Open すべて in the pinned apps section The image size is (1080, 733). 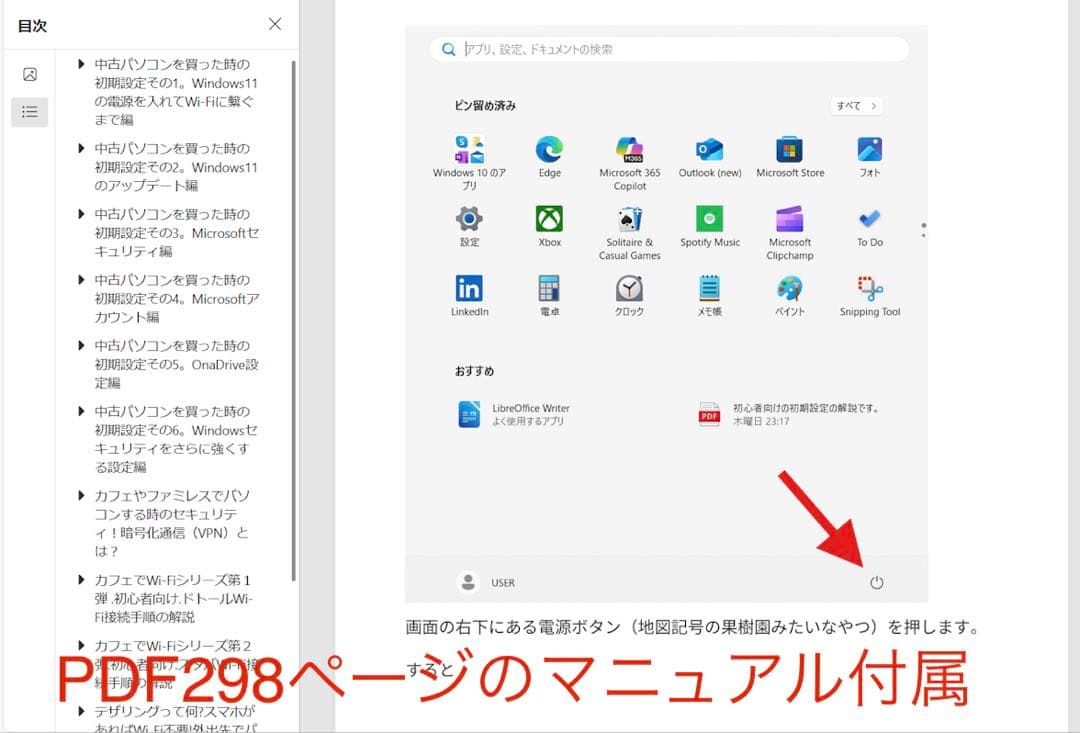click(855, 106)
